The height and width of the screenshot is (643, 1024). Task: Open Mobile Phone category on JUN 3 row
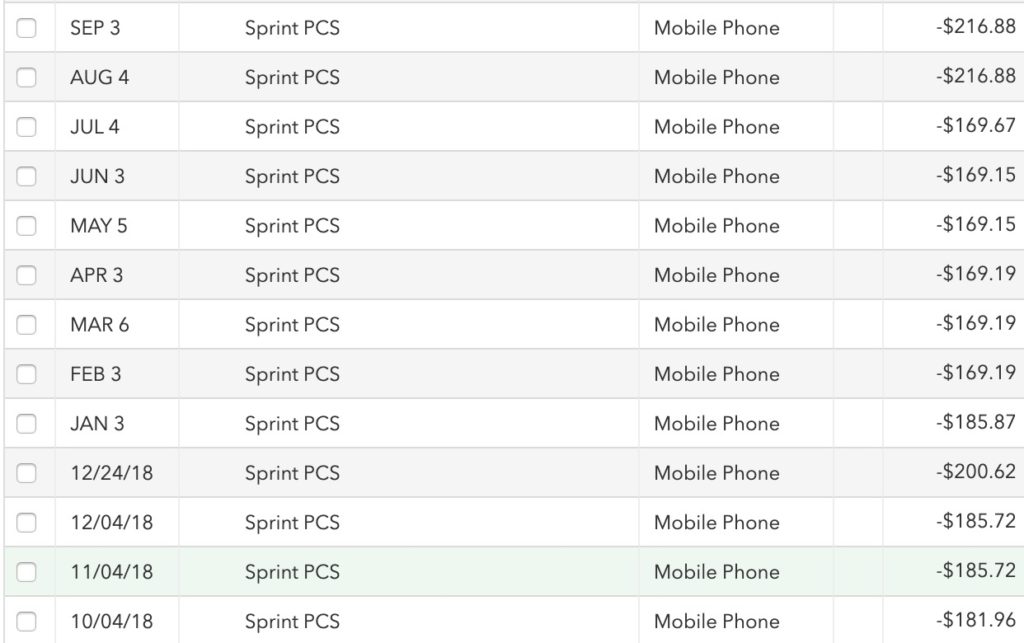[716, 176]
